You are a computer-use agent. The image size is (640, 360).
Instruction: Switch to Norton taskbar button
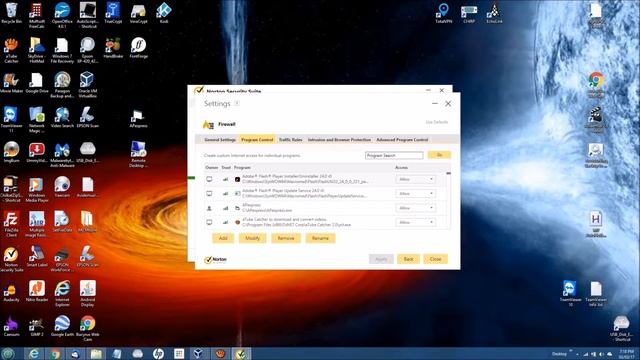click(241, 353)
